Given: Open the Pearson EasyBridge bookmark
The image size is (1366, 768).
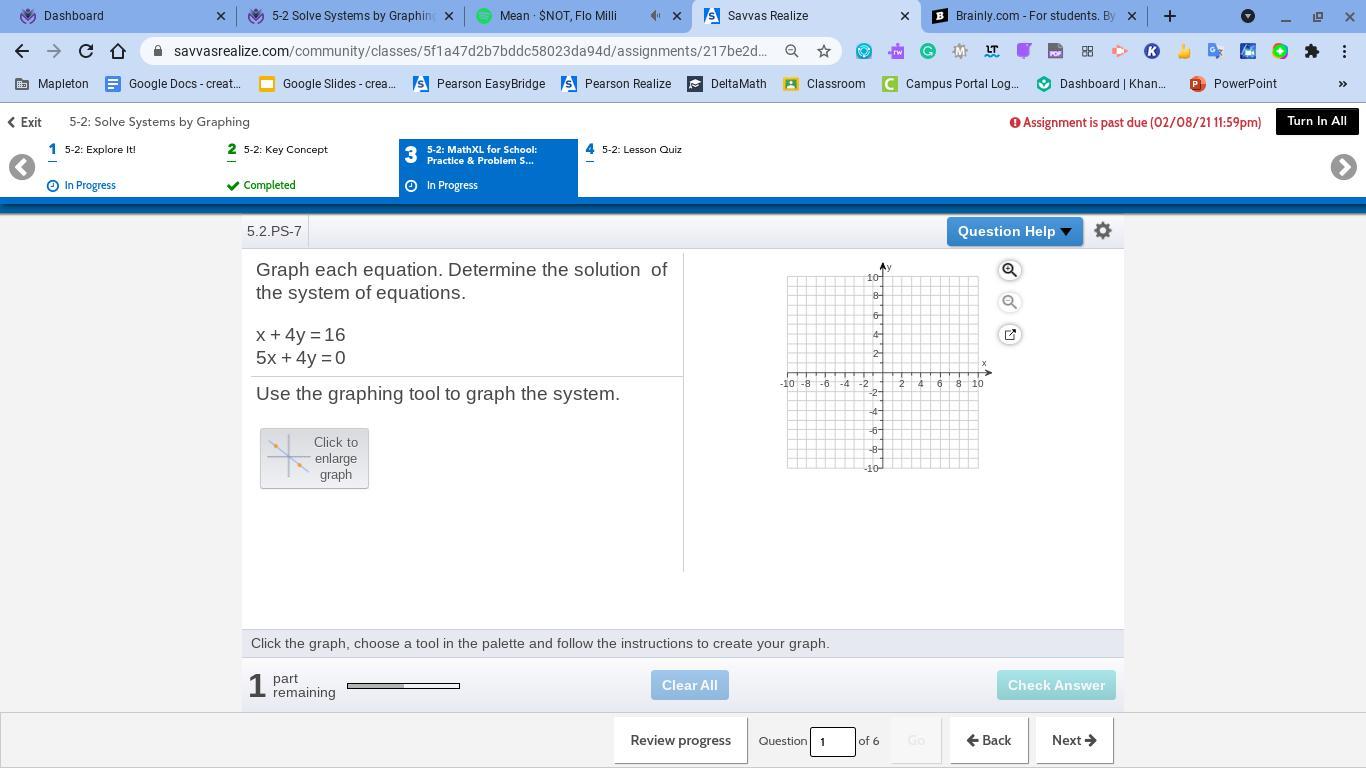Looking at the screenshot, I should pos(479,84).
